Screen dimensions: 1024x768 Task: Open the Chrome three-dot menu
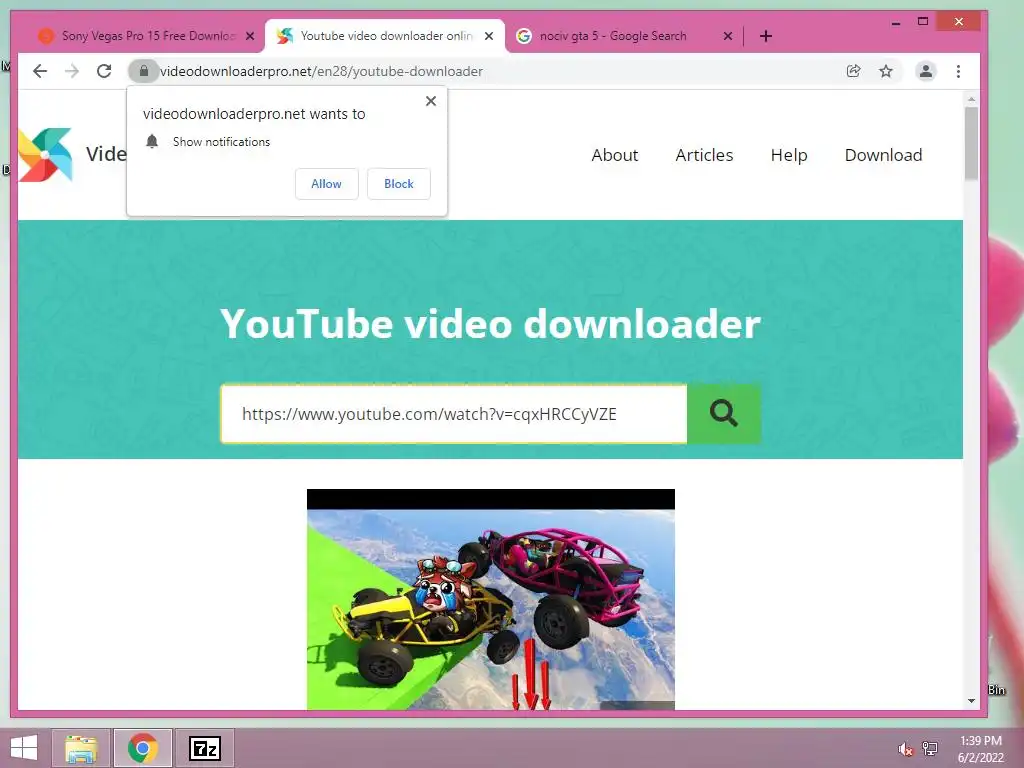(958, 71)
